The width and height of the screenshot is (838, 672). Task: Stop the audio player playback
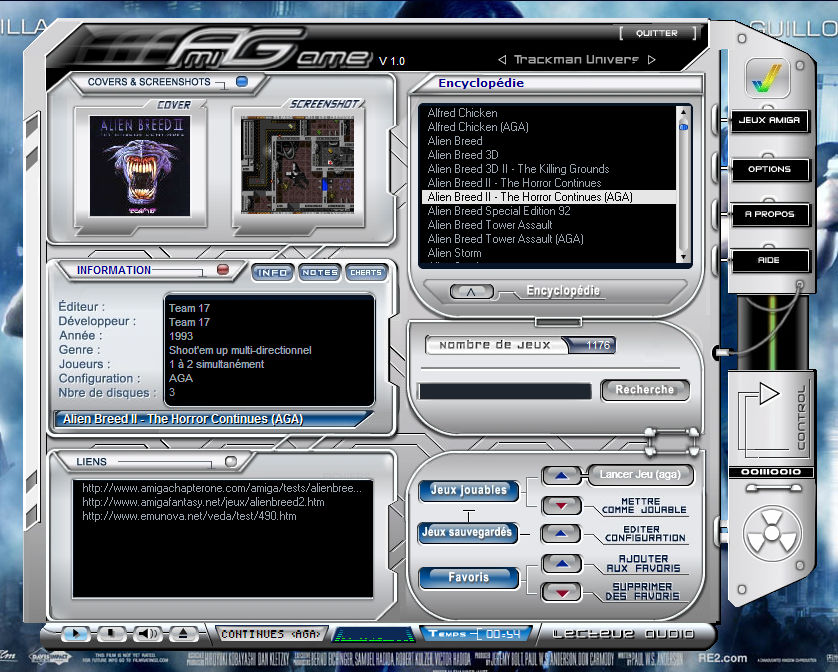click(x=111, y=634)
